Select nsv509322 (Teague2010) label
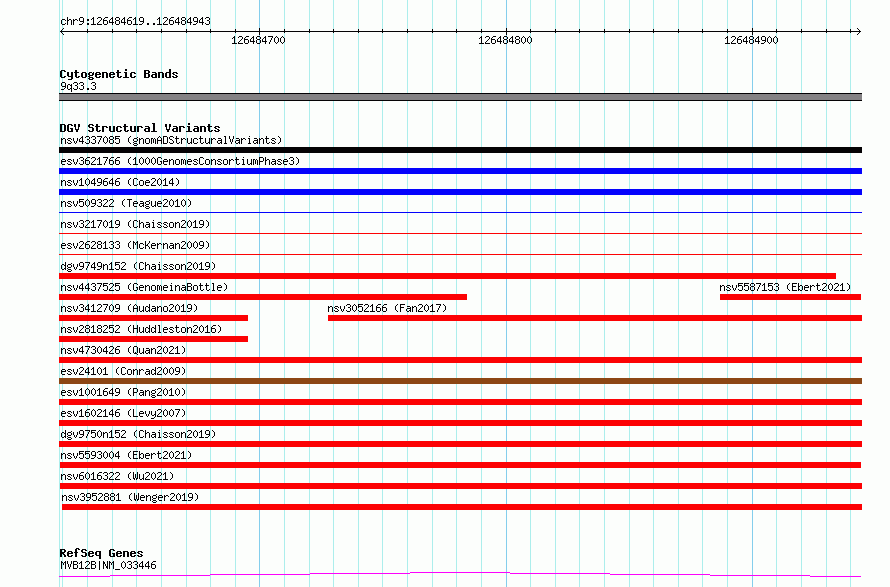The width and height of the screenshot is (890, 587). (x=126, y=203)
